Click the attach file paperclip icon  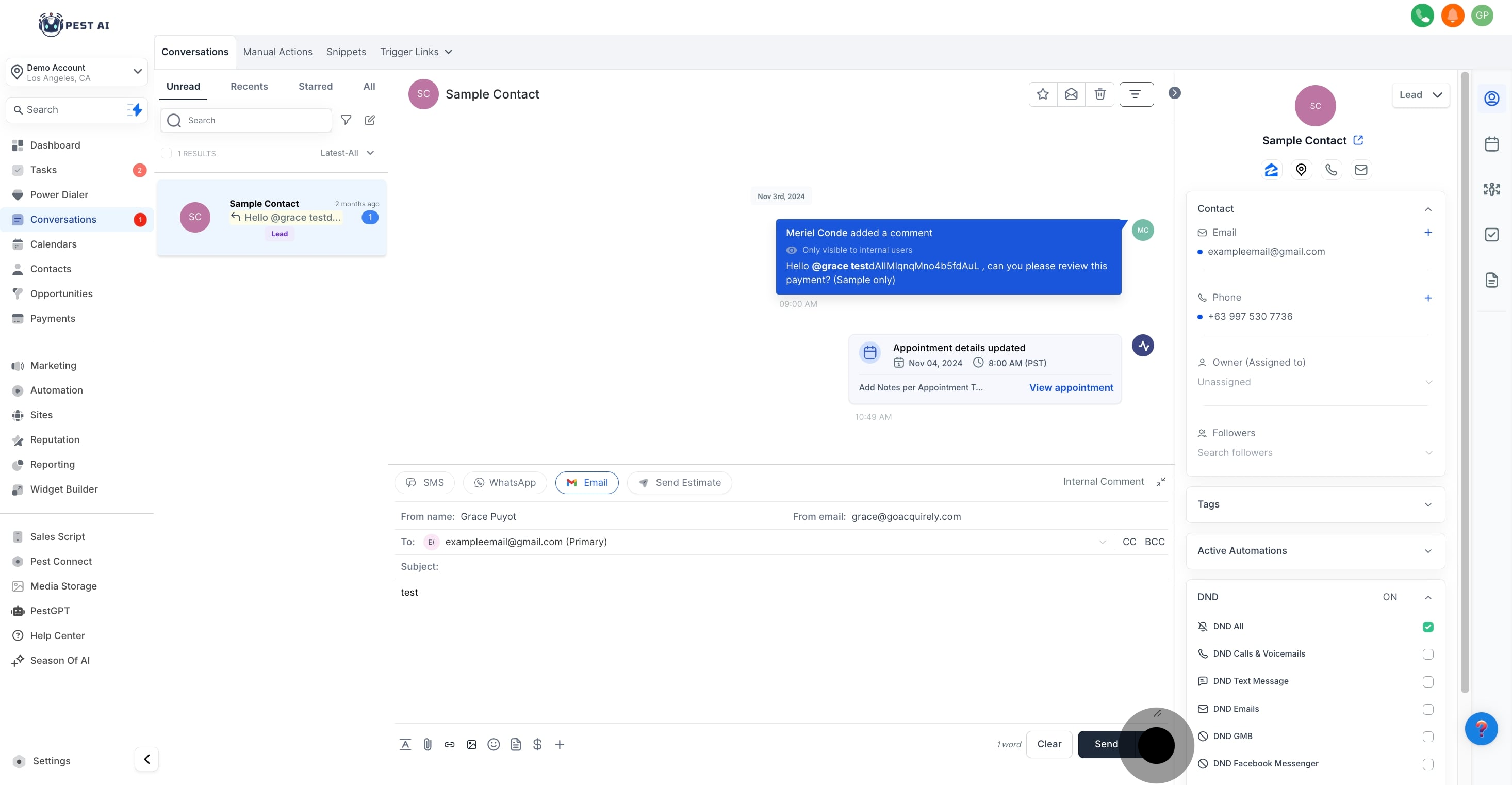[x=428, y=744]
